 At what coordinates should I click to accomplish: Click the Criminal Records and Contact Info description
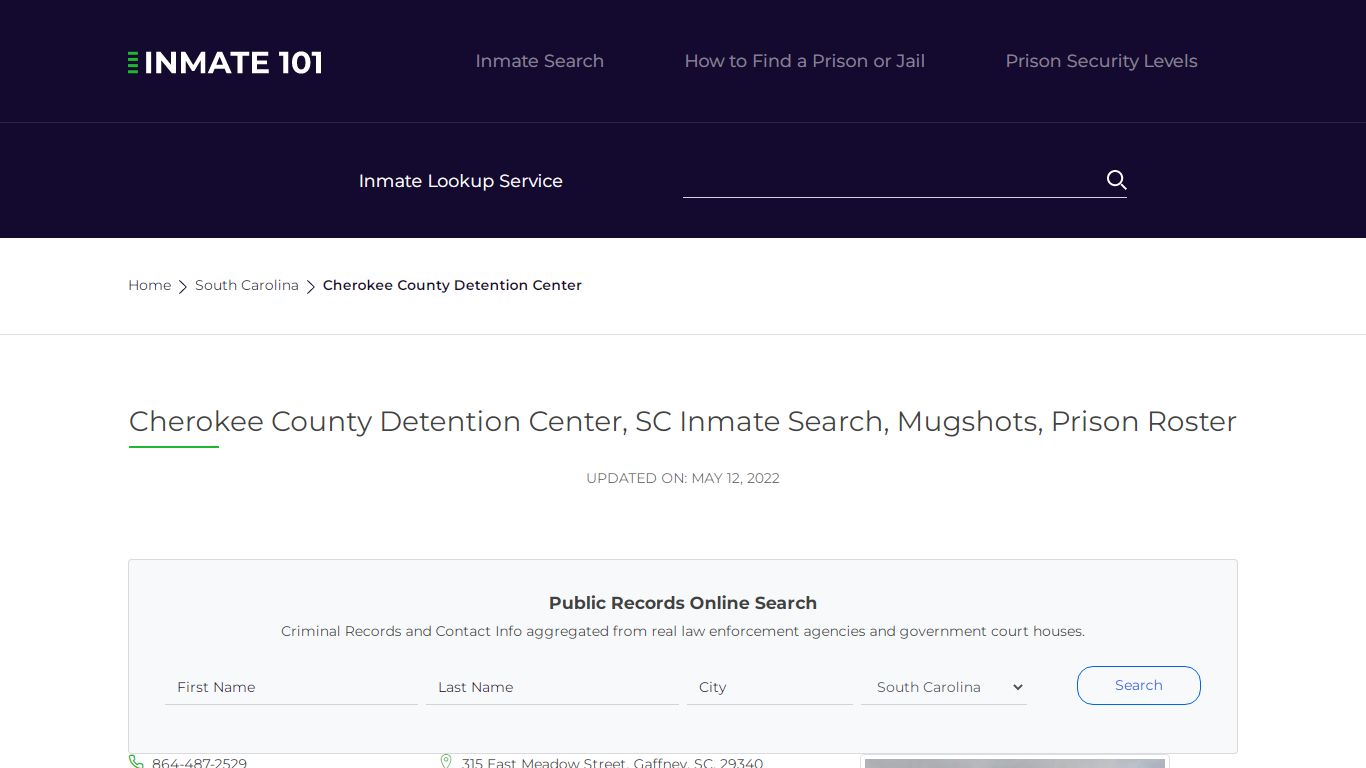point(683,631)
